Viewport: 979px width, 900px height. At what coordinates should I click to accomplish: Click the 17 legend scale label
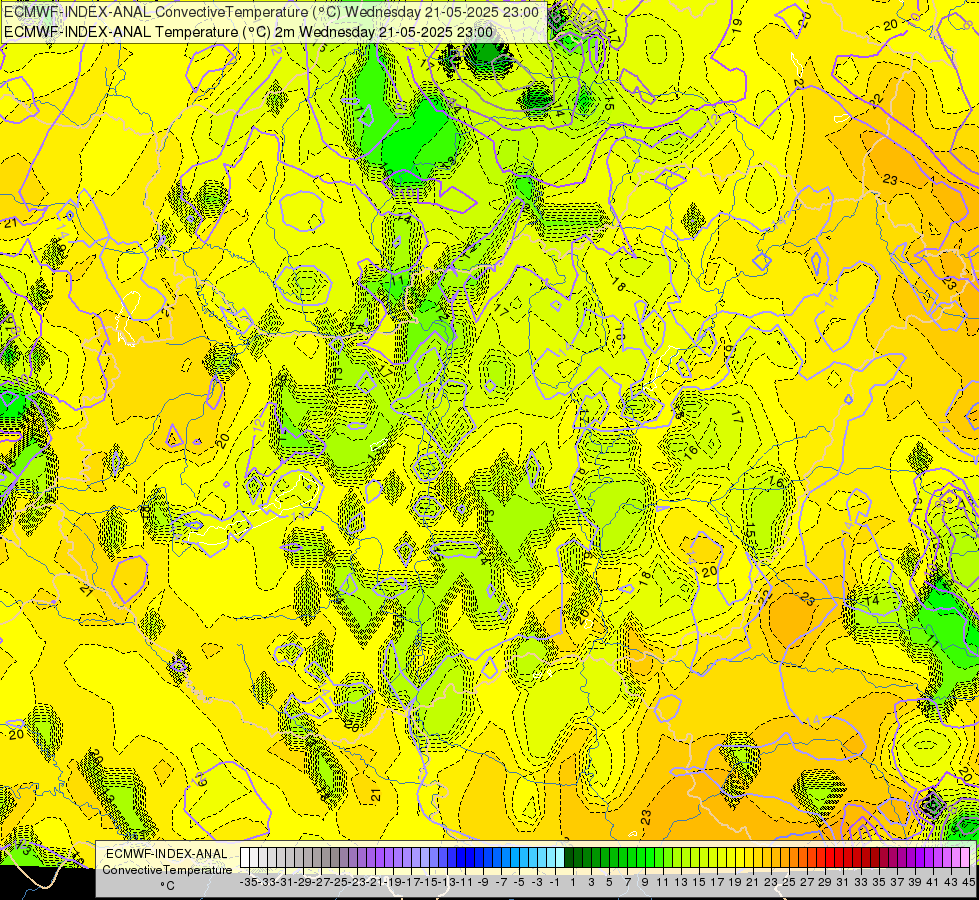point(717,883)
